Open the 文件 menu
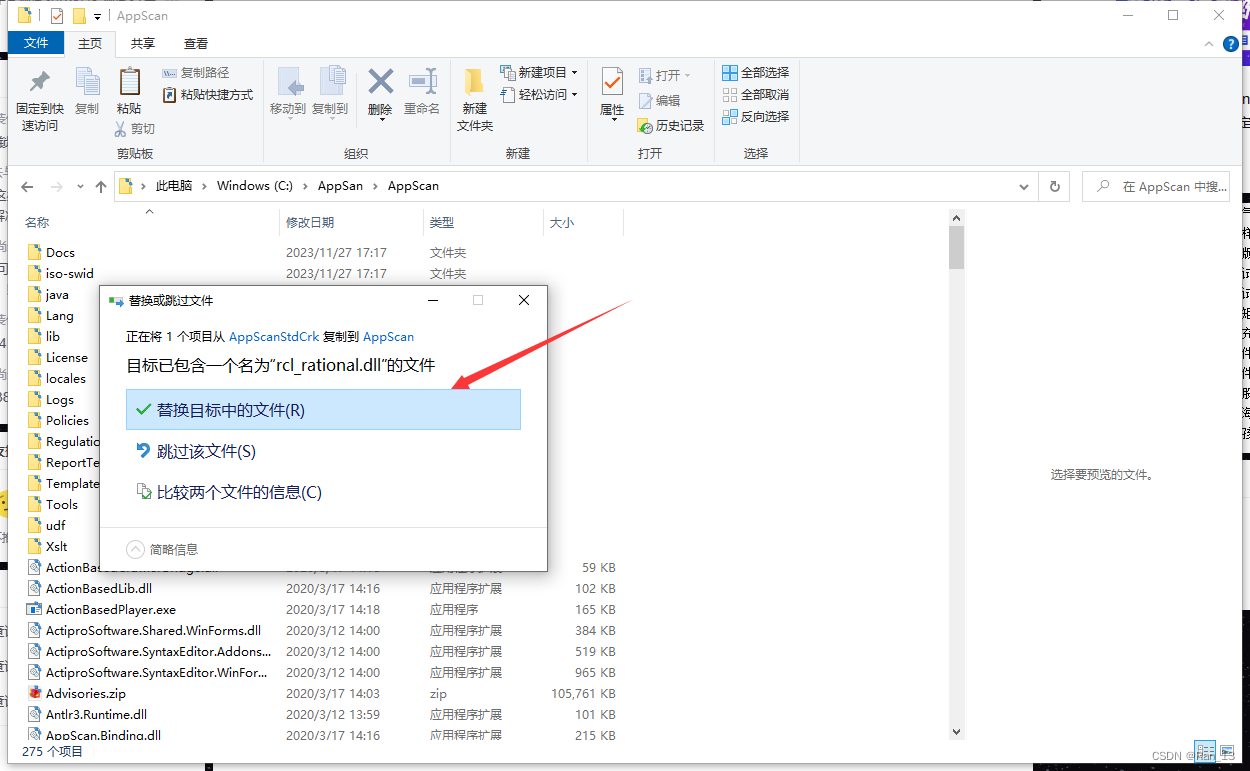1250x771 pixels. pos(35,43)
